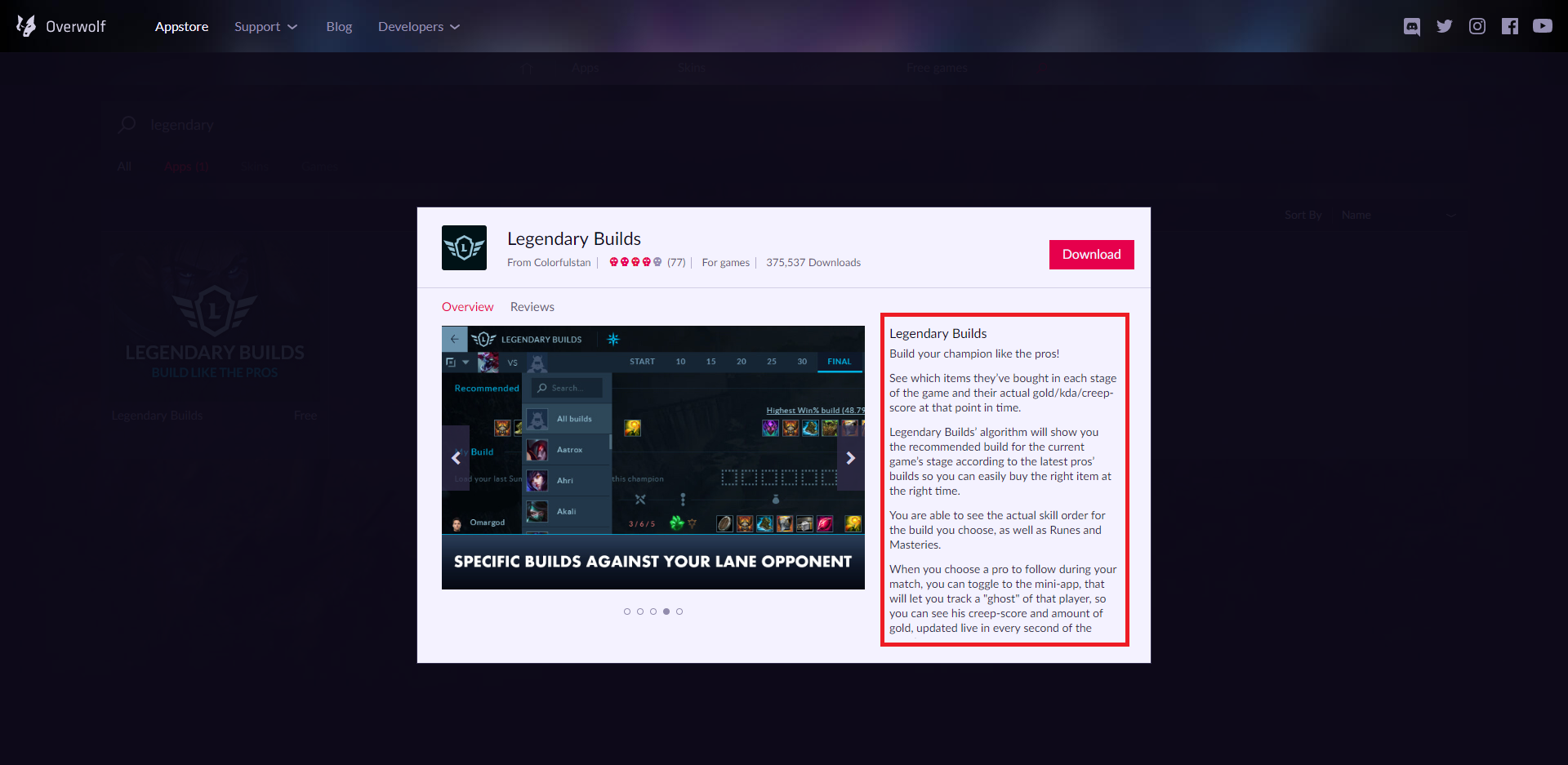
Task: Switch to the Reviews tab
Action: point(532,307)
